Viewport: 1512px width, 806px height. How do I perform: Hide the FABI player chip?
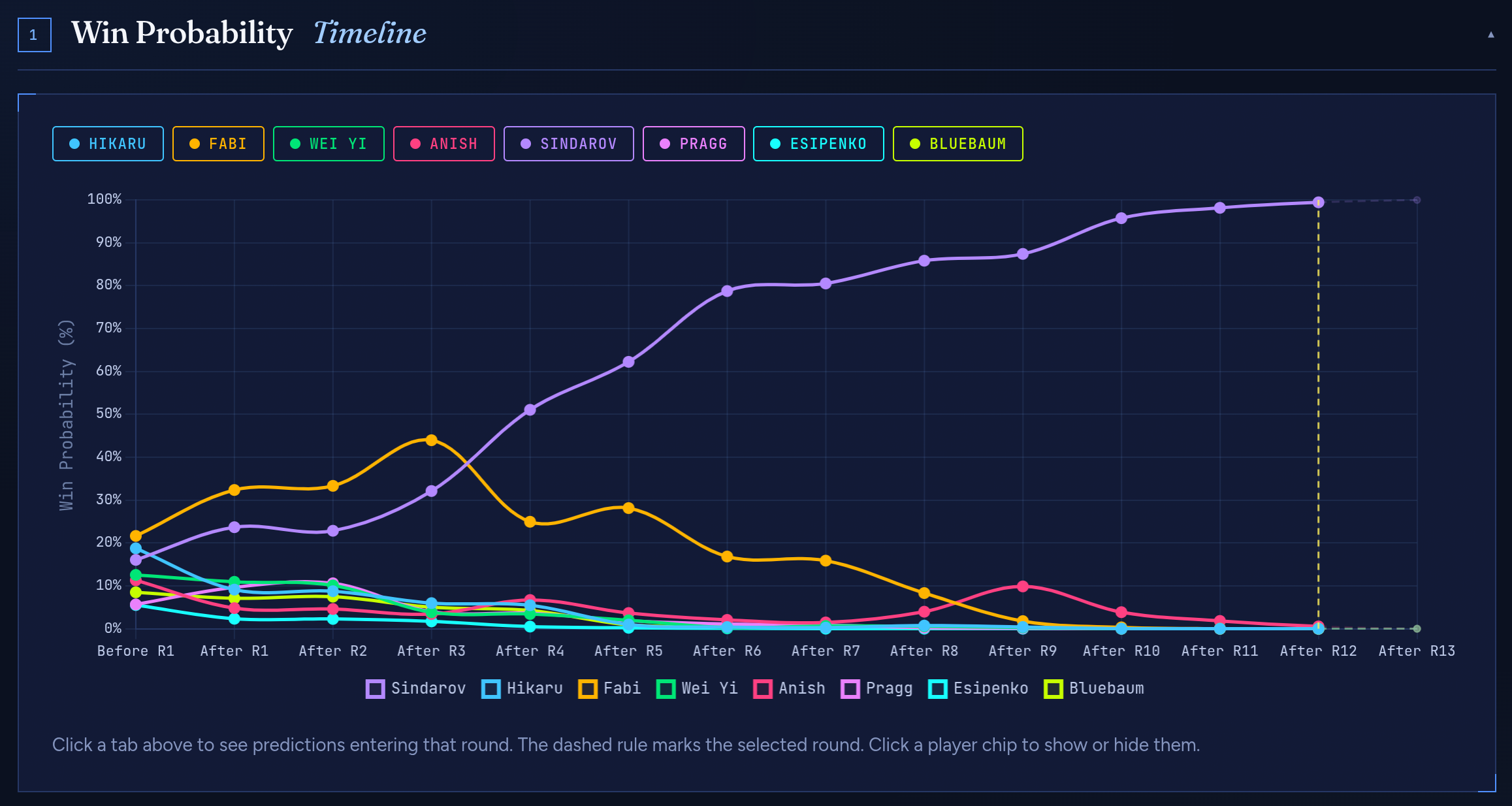click(218, 144)
